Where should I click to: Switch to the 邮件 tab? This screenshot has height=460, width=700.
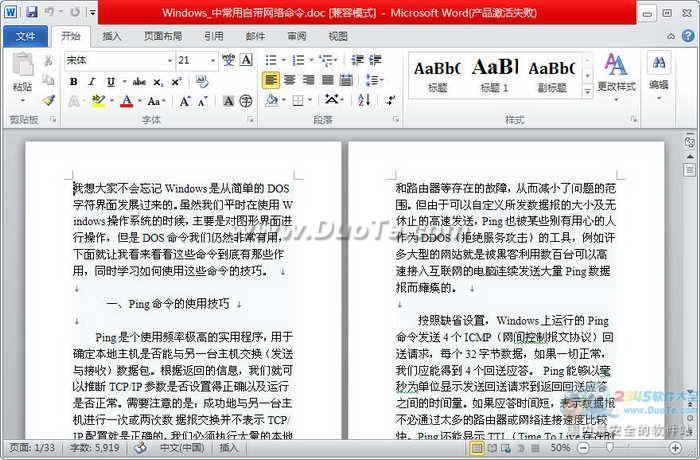click(255, 37)
